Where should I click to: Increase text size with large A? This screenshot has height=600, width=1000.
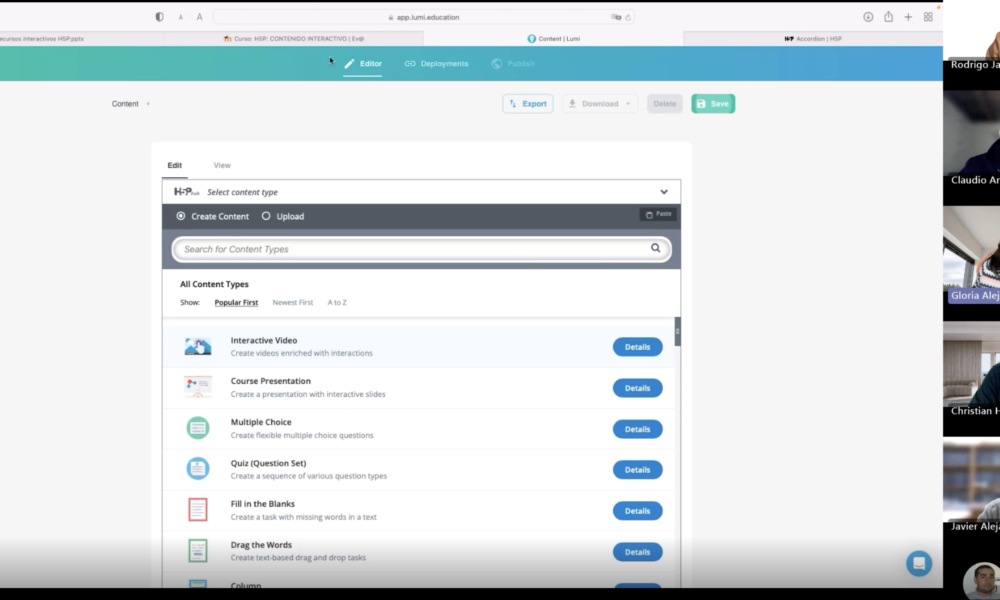point(200,17)
